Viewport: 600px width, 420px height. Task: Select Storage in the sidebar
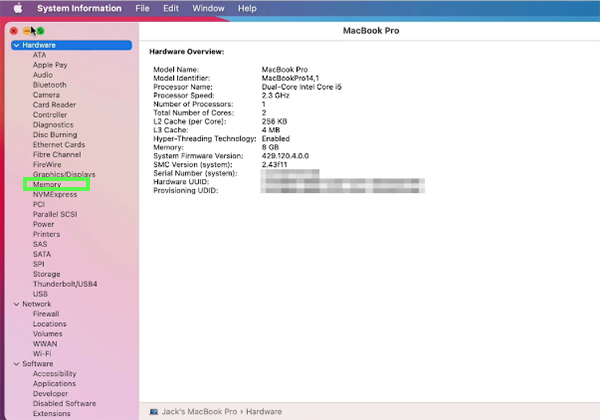[x=46, y=274]
